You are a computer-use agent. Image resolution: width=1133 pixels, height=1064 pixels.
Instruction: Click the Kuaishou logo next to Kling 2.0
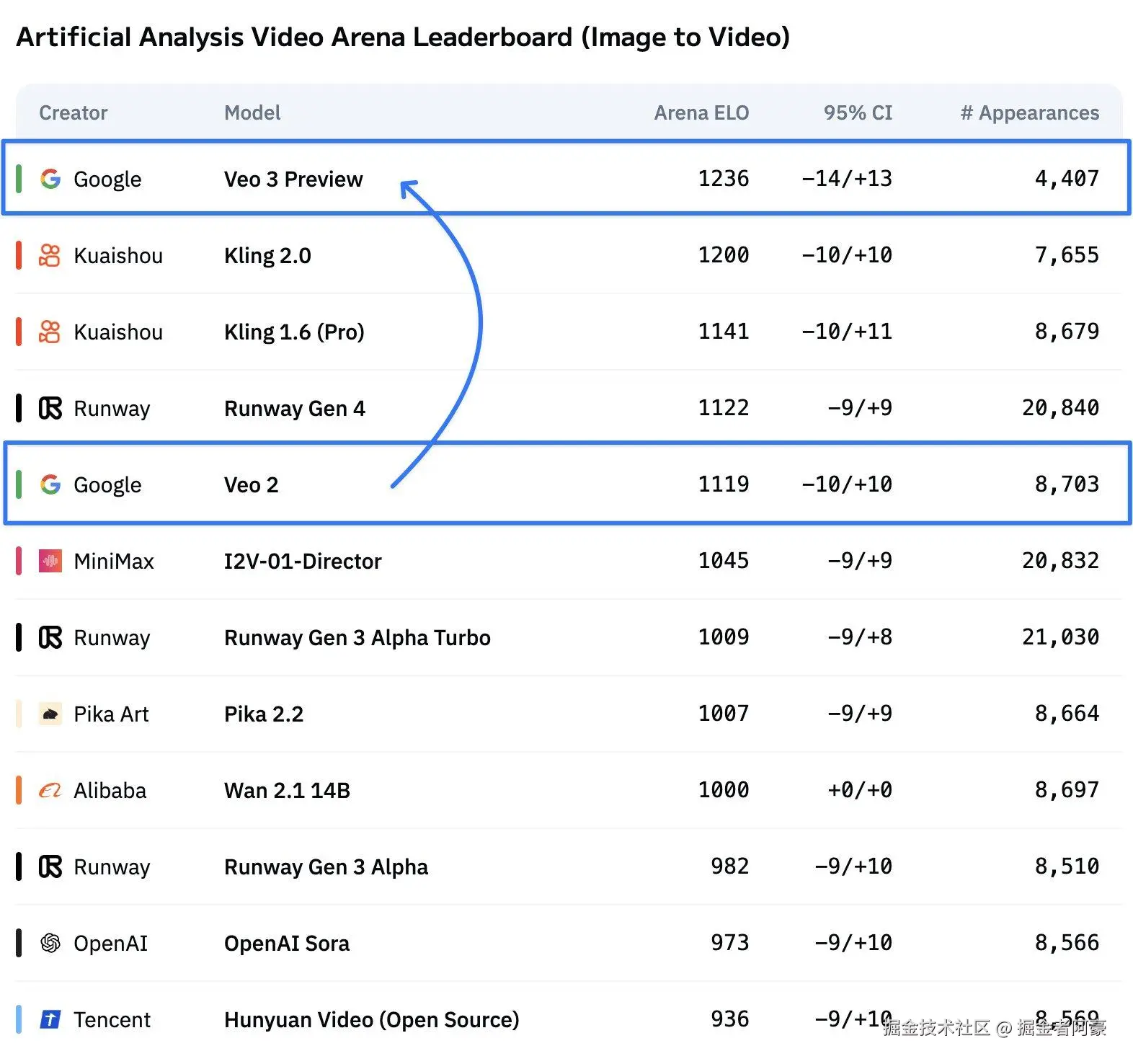[x=50, y=255]
